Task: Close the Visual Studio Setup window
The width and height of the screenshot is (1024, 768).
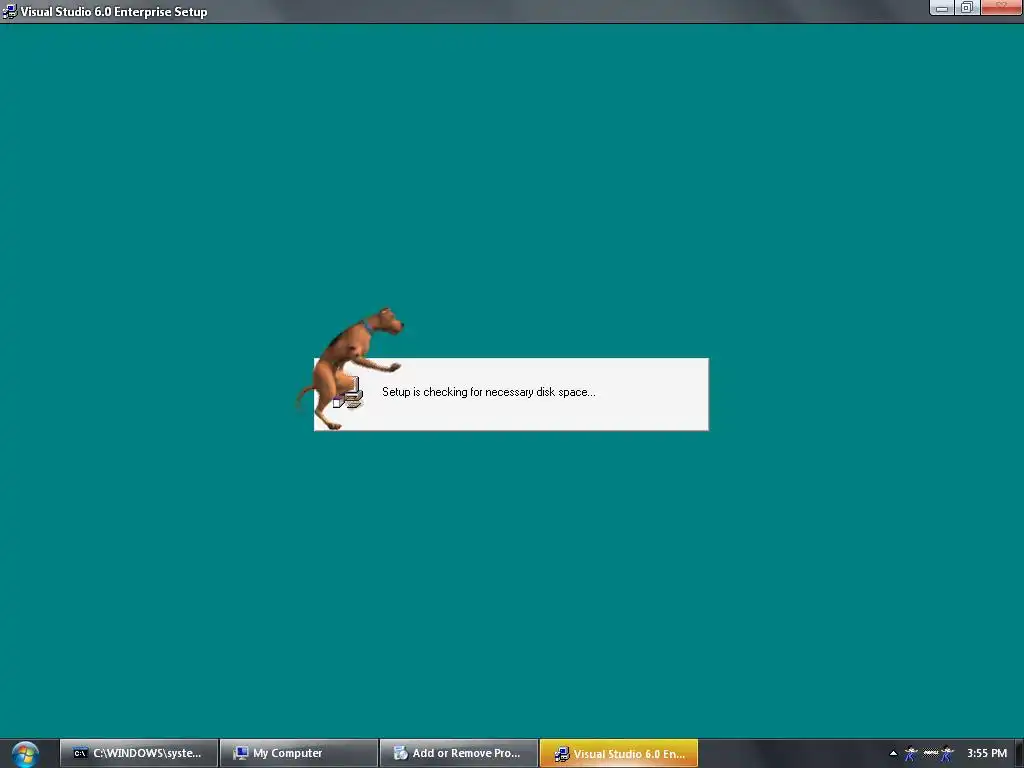Action: [x=1000, y=8]
